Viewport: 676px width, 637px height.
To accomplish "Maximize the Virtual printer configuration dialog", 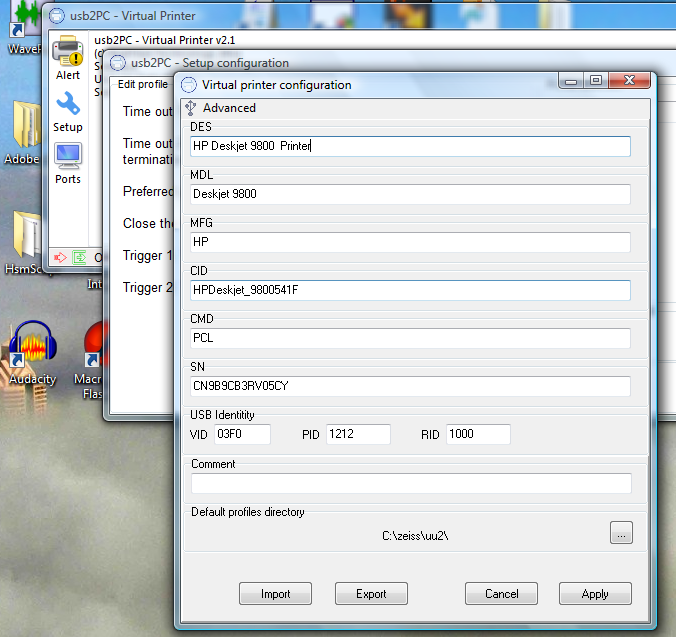I will coord(596,81).
